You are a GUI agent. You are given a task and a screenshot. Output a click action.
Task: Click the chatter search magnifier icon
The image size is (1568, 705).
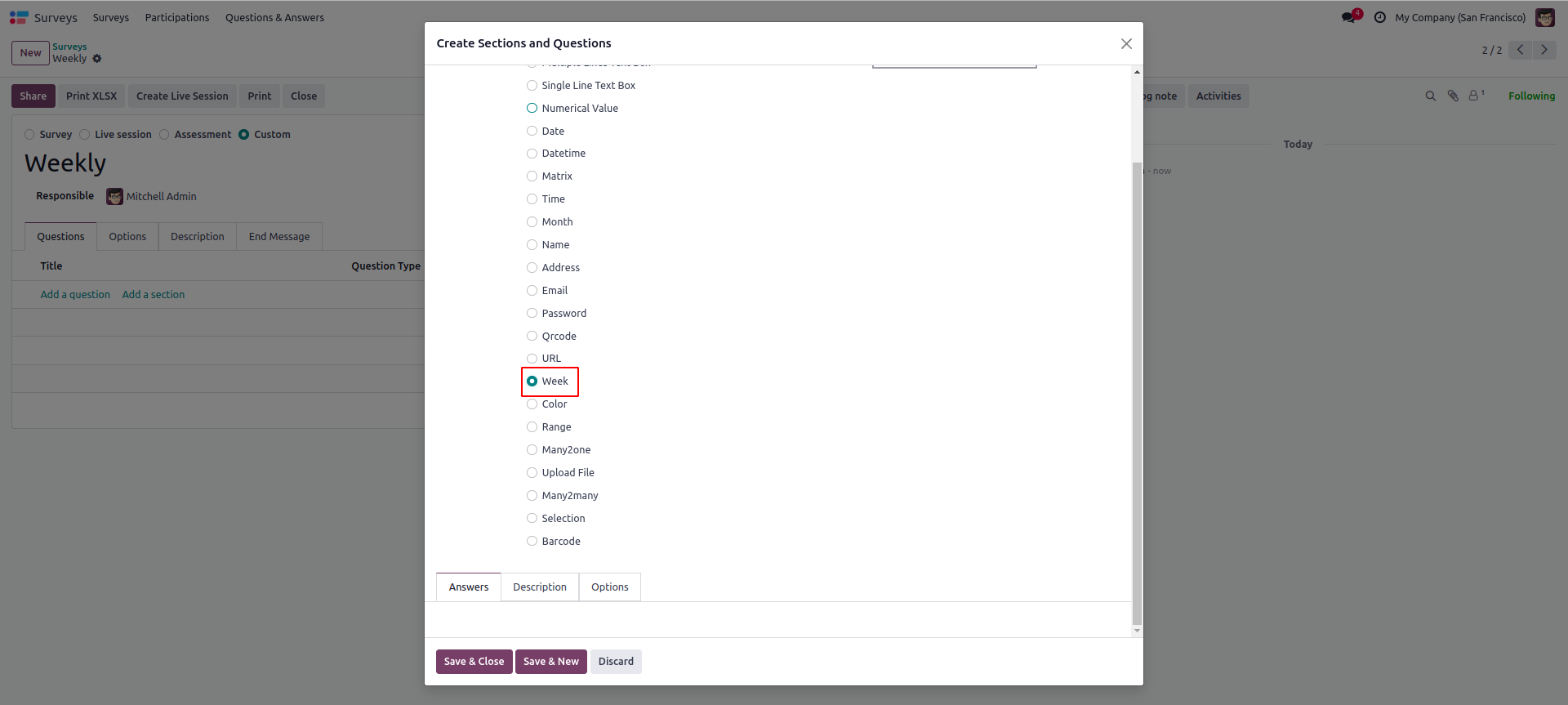tap(1430, 96)
